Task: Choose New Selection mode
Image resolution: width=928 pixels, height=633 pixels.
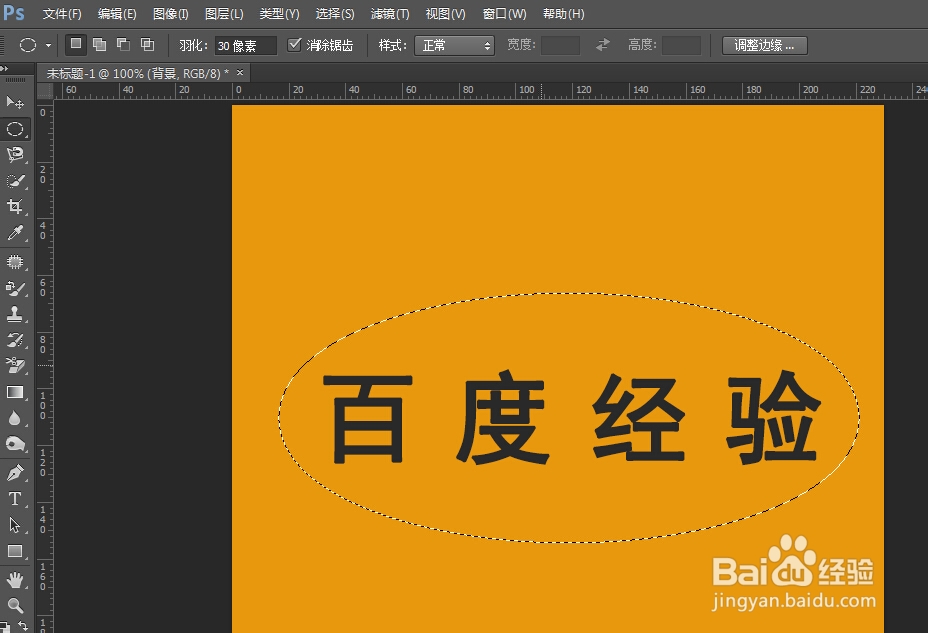Action: pos(76,44)
